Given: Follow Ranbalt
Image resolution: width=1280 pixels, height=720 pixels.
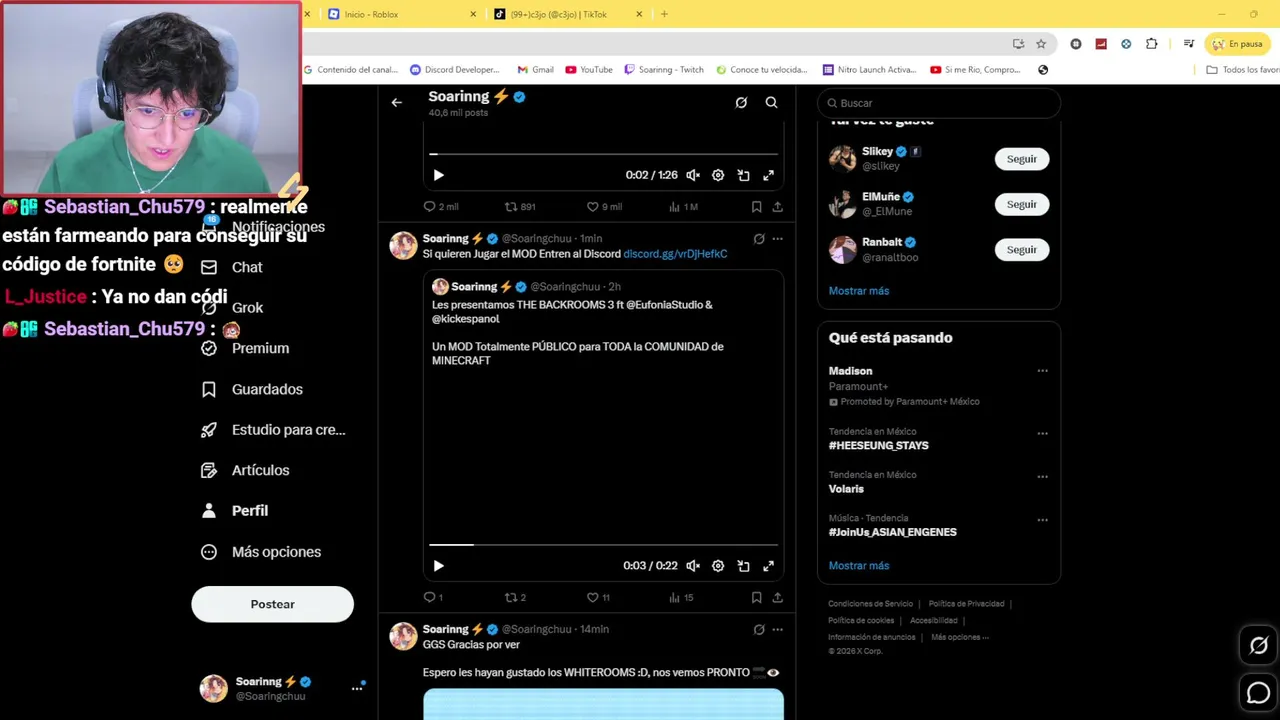Looking at the screenshot, I should (x=1021, y=250).
